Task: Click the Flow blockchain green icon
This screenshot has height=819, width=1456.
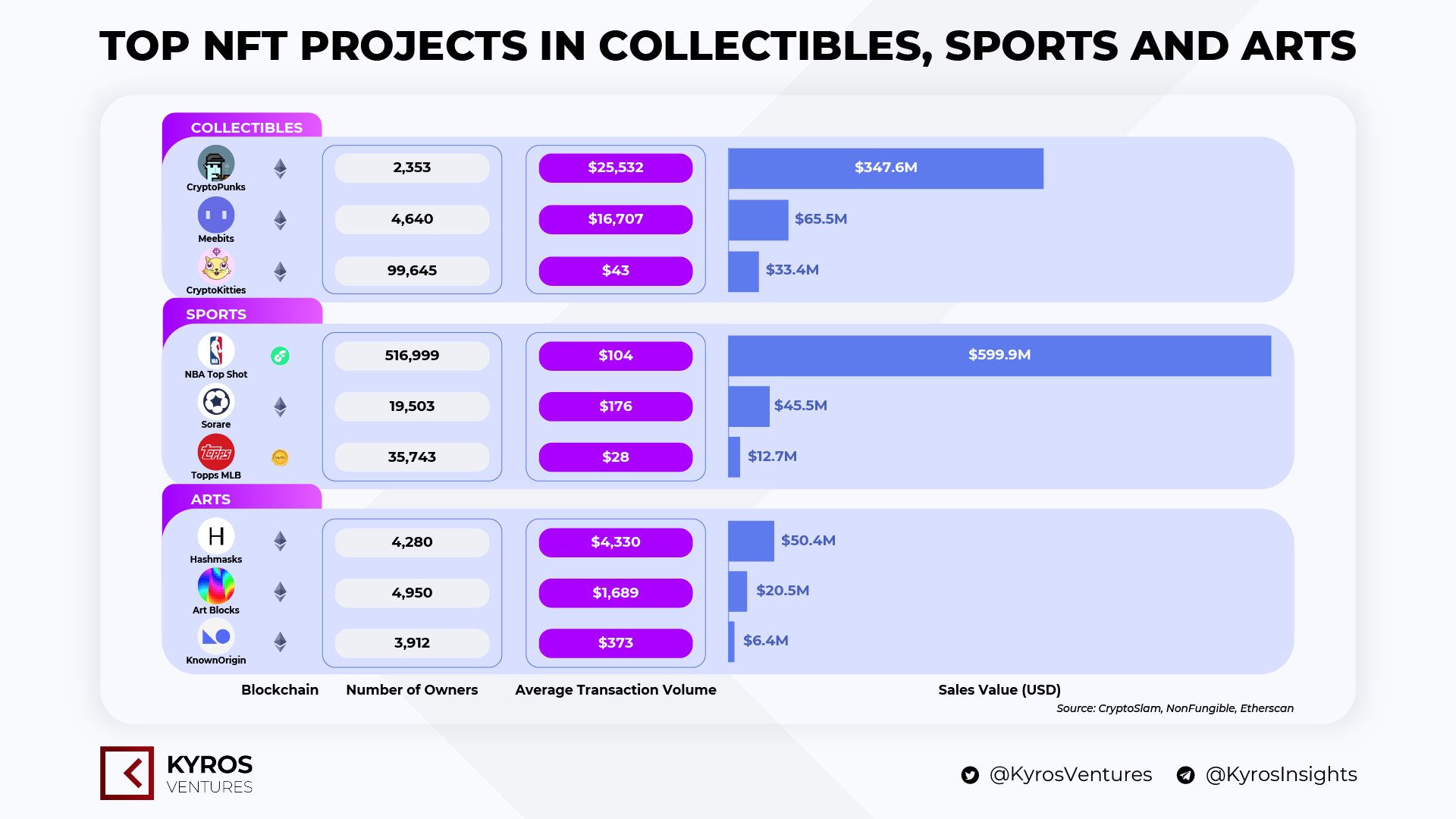Action: coord(280,356)
